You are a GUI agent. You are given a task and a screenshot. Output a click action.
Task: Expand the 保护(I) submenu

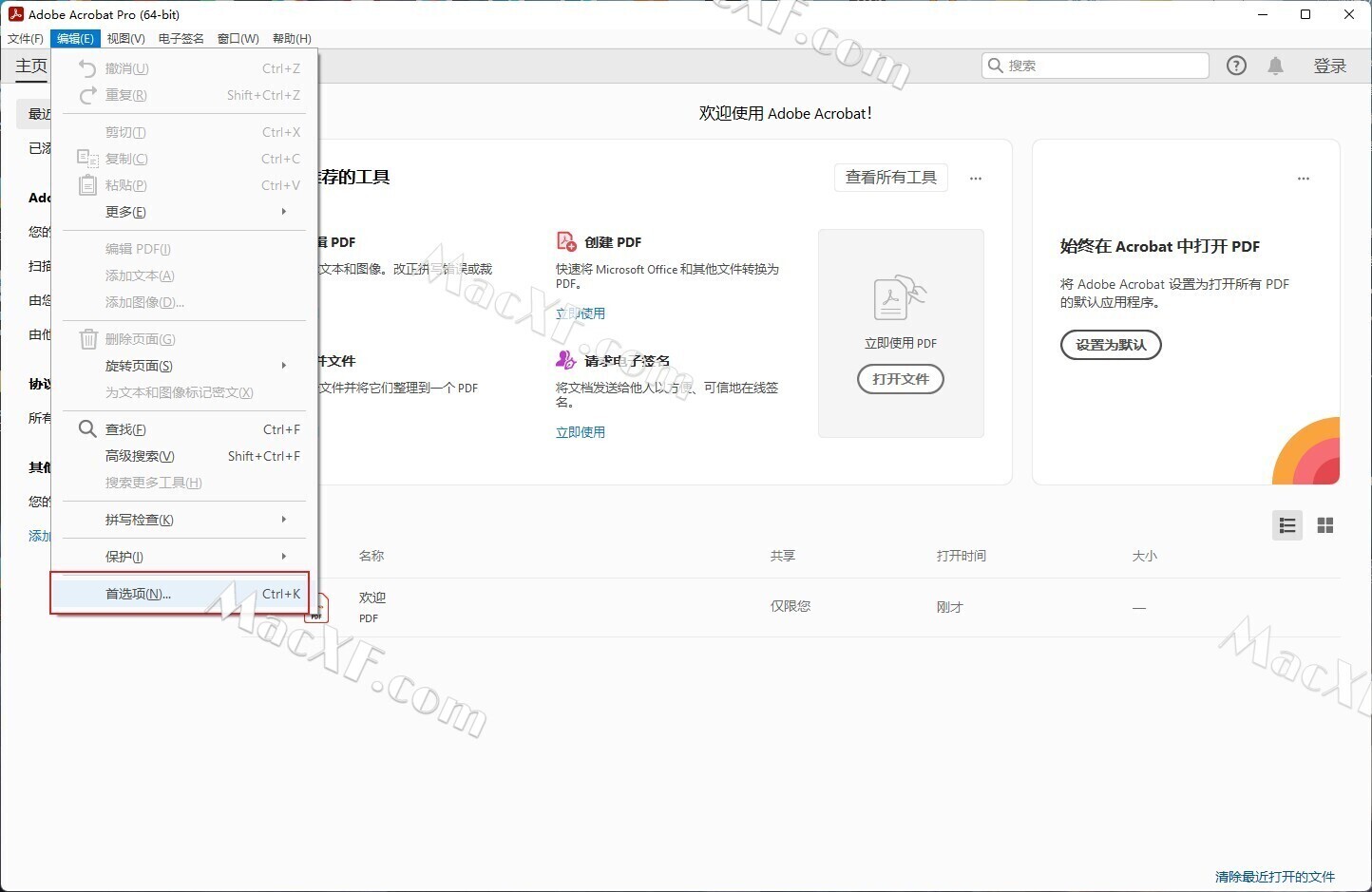184,557
